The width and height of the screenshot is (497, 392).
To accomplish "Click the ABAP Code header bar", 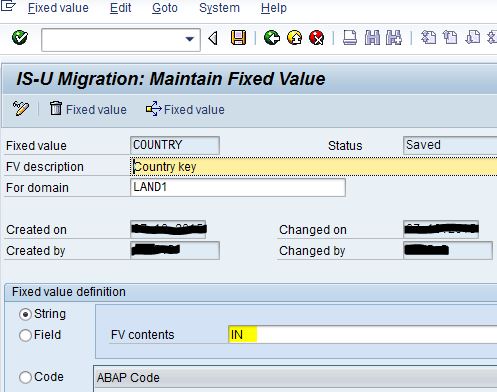I will coord(295,378).
